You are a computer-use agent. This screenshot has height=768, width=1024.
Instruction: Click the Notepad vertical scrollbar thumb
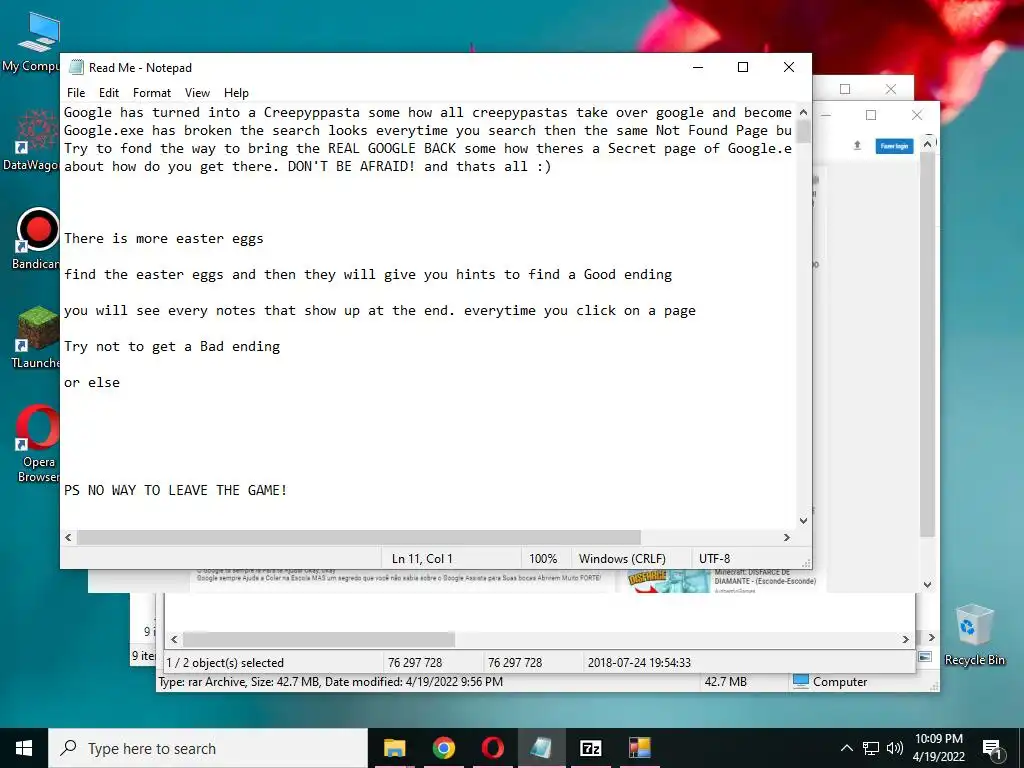(803, 132)
